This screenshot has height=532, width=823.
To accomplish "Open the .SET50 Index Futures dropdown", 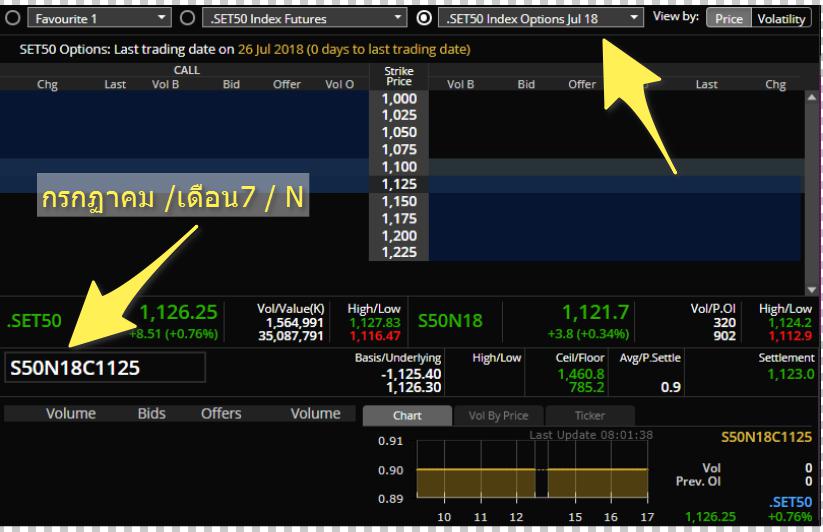I will tap(304, 18).
